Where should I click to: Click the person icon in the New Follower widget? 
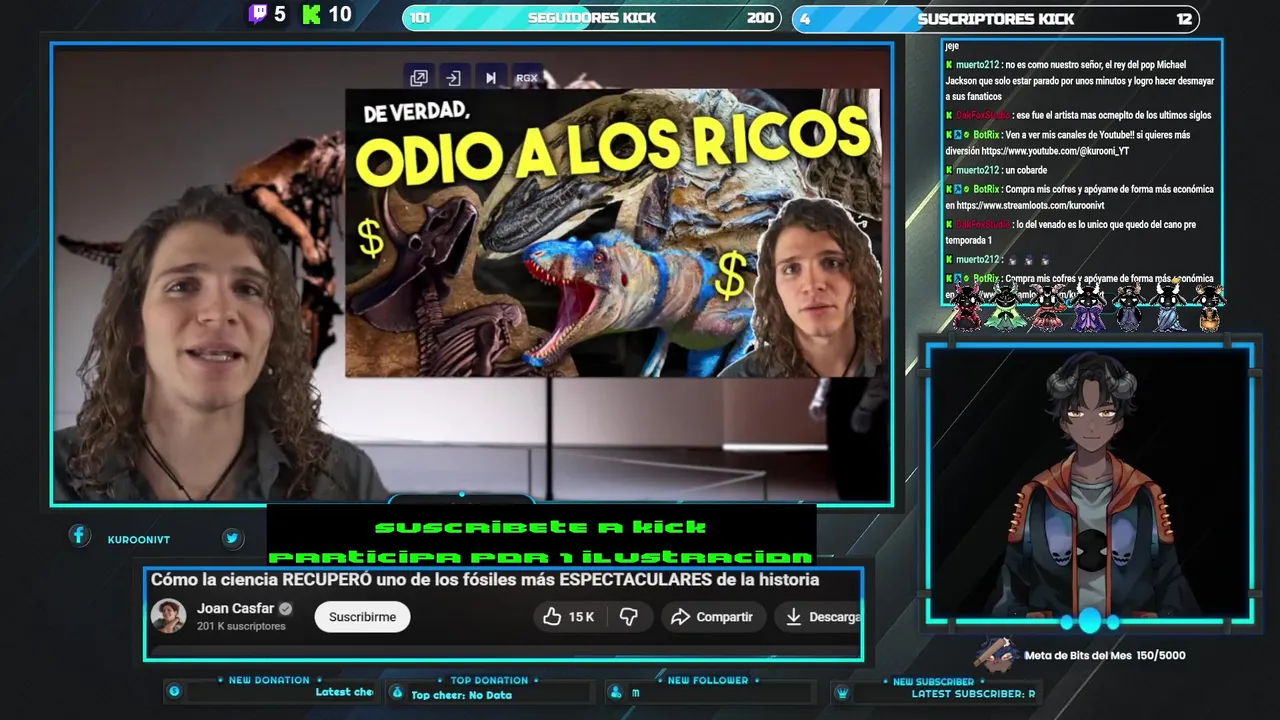[x=616, y=692]
